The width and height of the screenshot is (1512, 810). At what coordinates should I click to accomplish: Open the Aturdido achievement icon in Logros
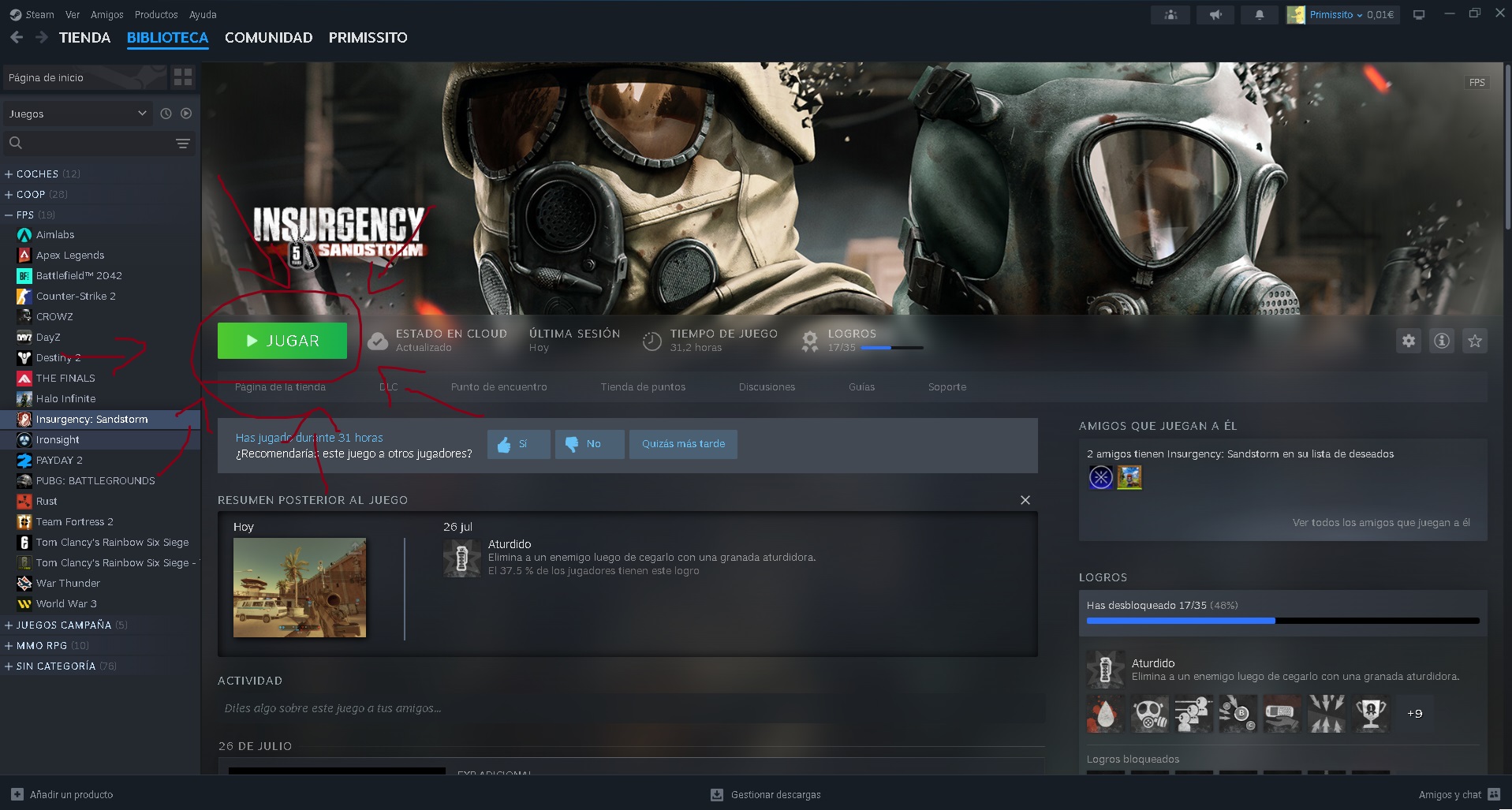tap(1105, 670)
